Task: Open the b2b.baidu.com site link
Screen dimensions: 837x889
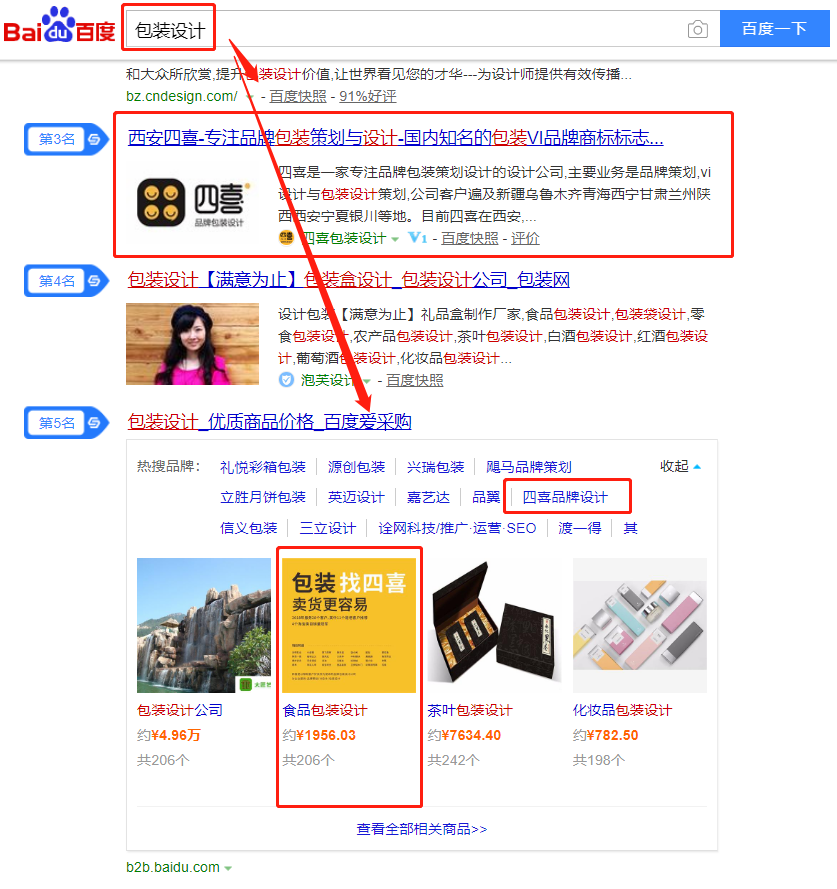Action: [173, 867]
